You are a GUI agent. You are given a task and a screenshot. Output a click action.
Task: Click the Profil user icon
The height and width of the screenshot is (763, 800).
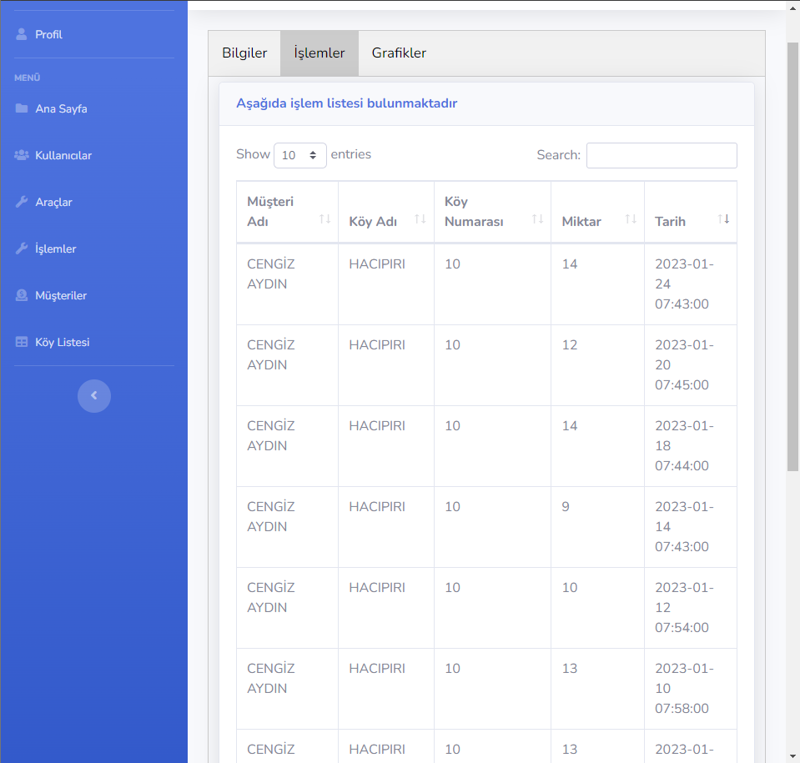[22, 34]
